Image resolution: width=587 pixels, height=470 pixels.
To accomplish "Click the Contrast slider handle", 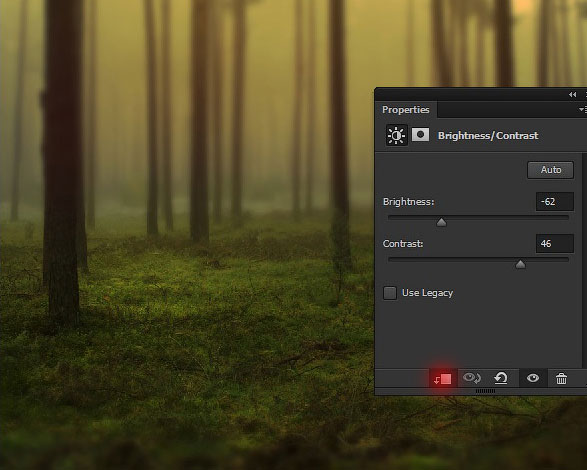I will [520, 264].
